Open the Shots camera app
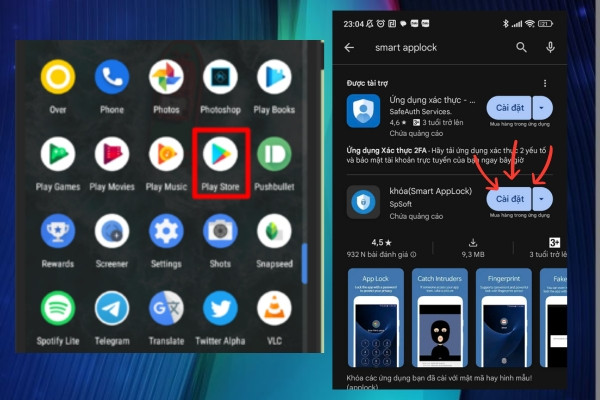The image size is (600, 400). (220, 231)
